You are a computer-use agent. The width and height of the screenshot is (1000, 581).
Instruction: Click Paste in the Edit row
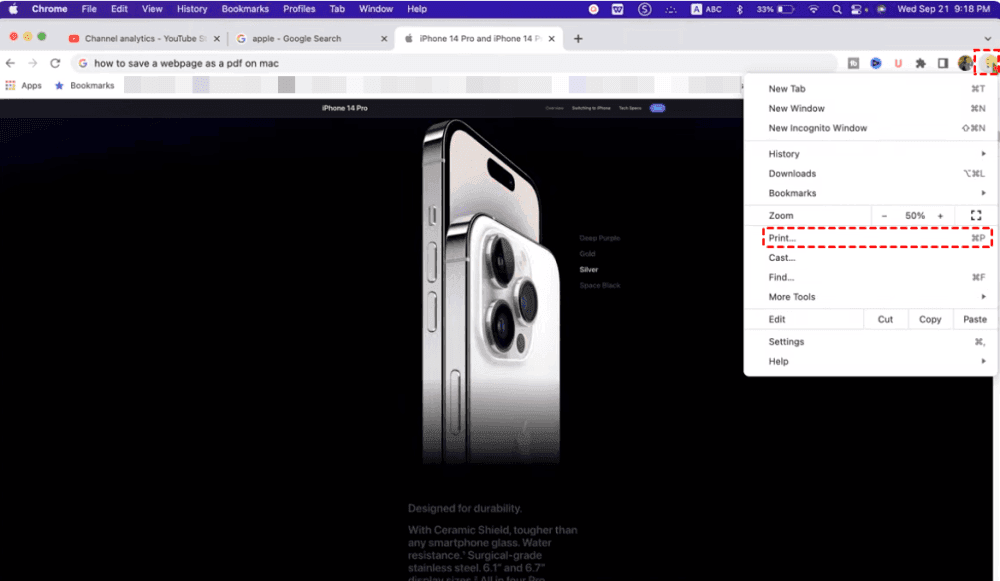click(974, 320)
